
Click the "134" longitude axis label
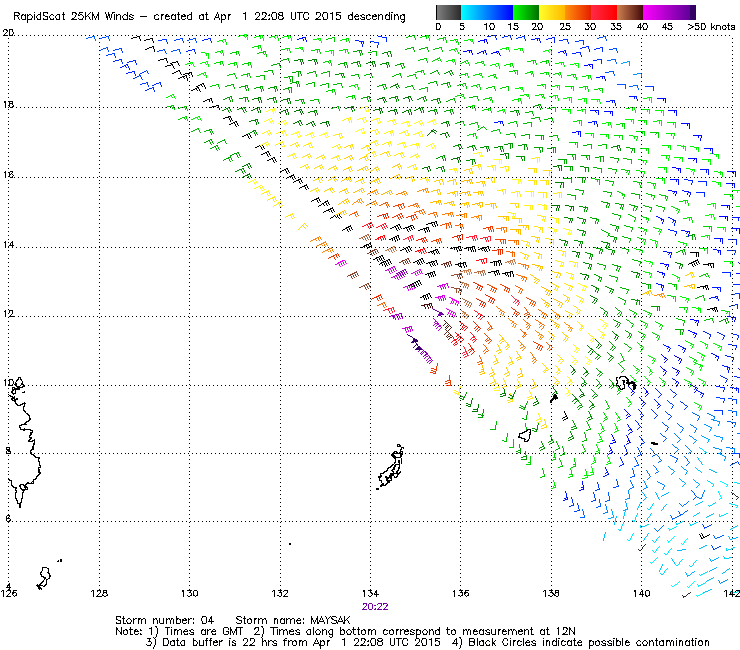click(370, 593)
